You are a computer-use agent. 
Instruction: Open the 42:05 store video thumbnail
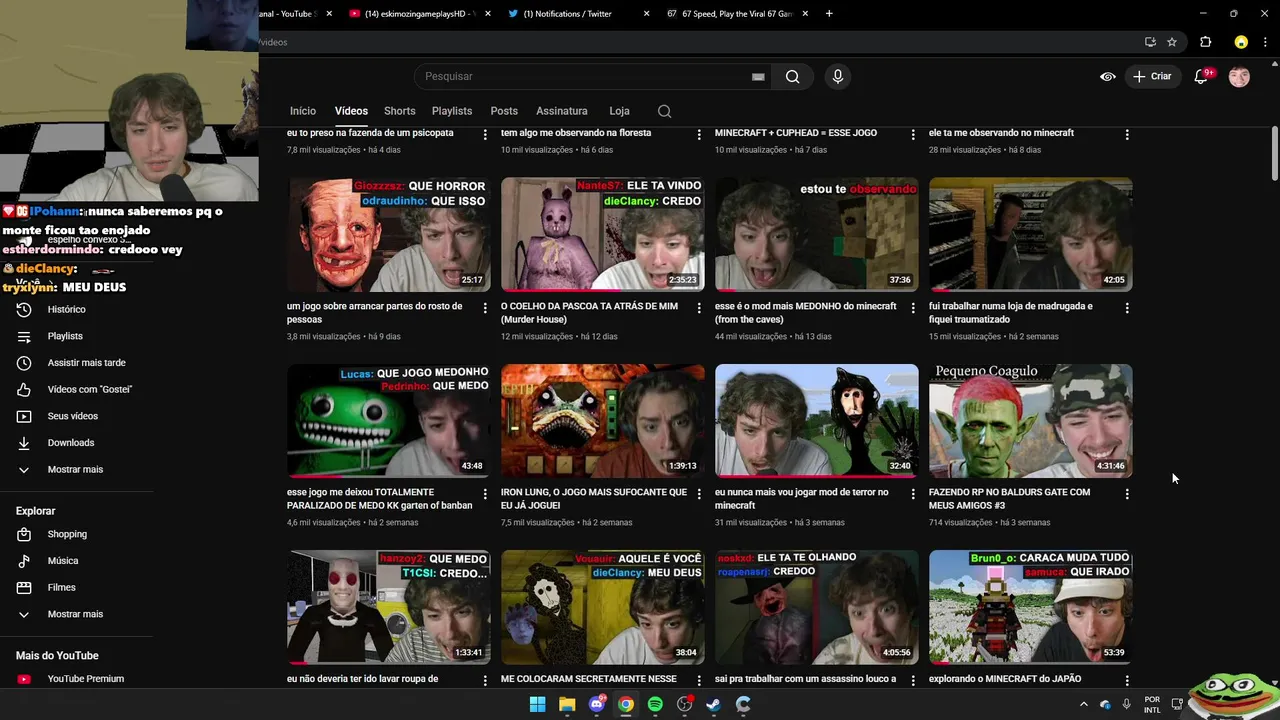tap(1030, 235)
